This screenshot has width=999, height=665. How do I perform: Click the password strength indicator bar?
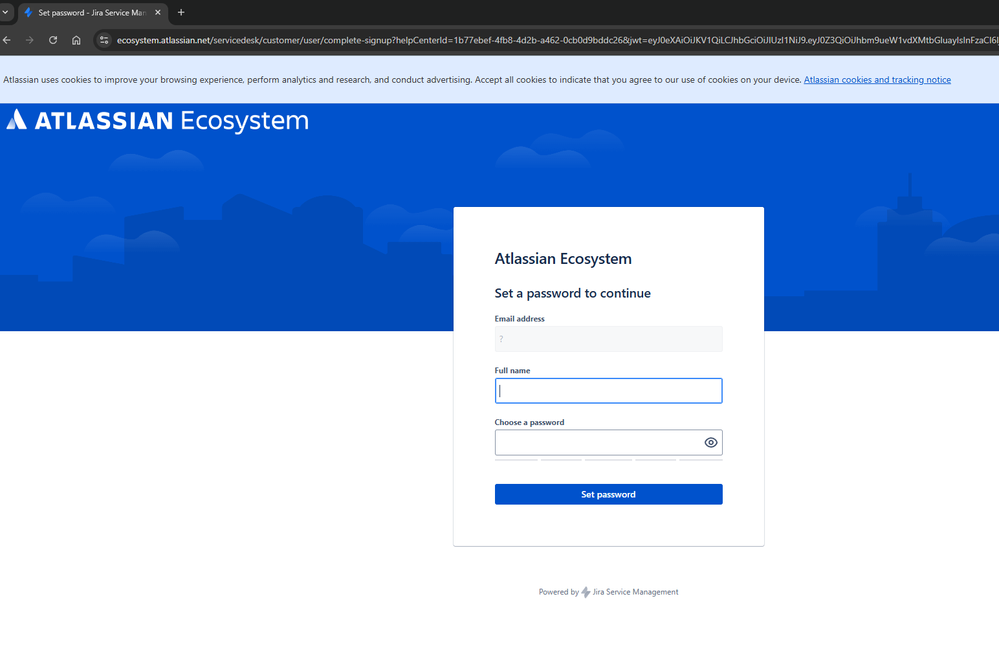pos(608,459)
